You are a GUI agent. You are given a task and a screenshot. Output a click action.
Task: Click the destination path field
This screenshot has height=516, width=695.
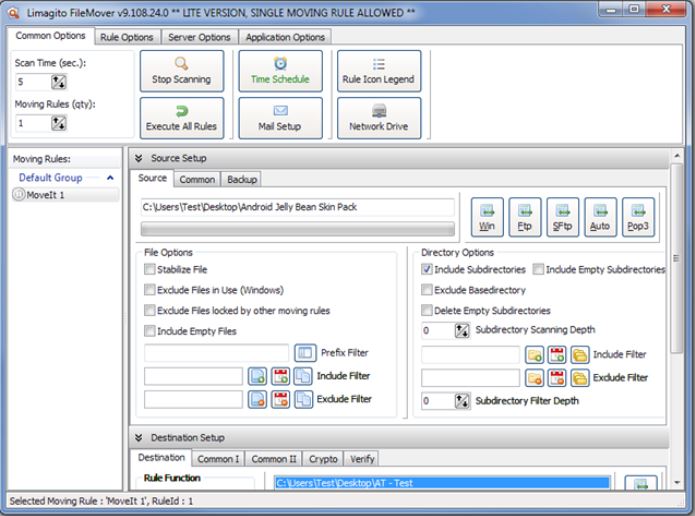coord(442,483)
